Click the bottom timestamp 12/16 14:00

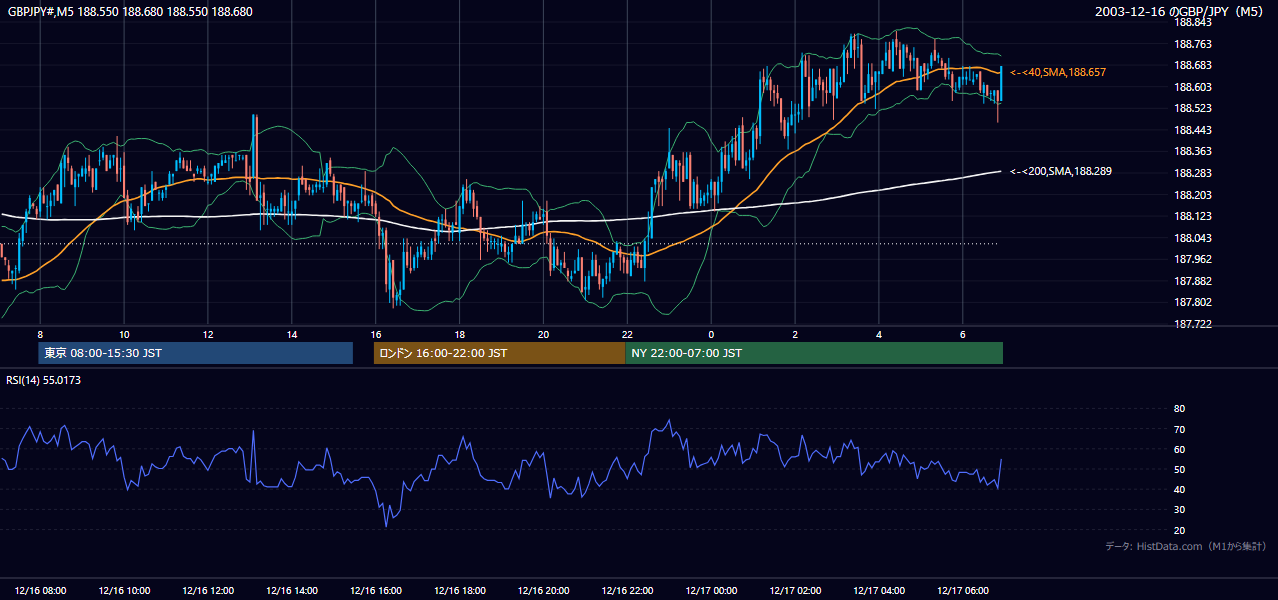point(292,590)
